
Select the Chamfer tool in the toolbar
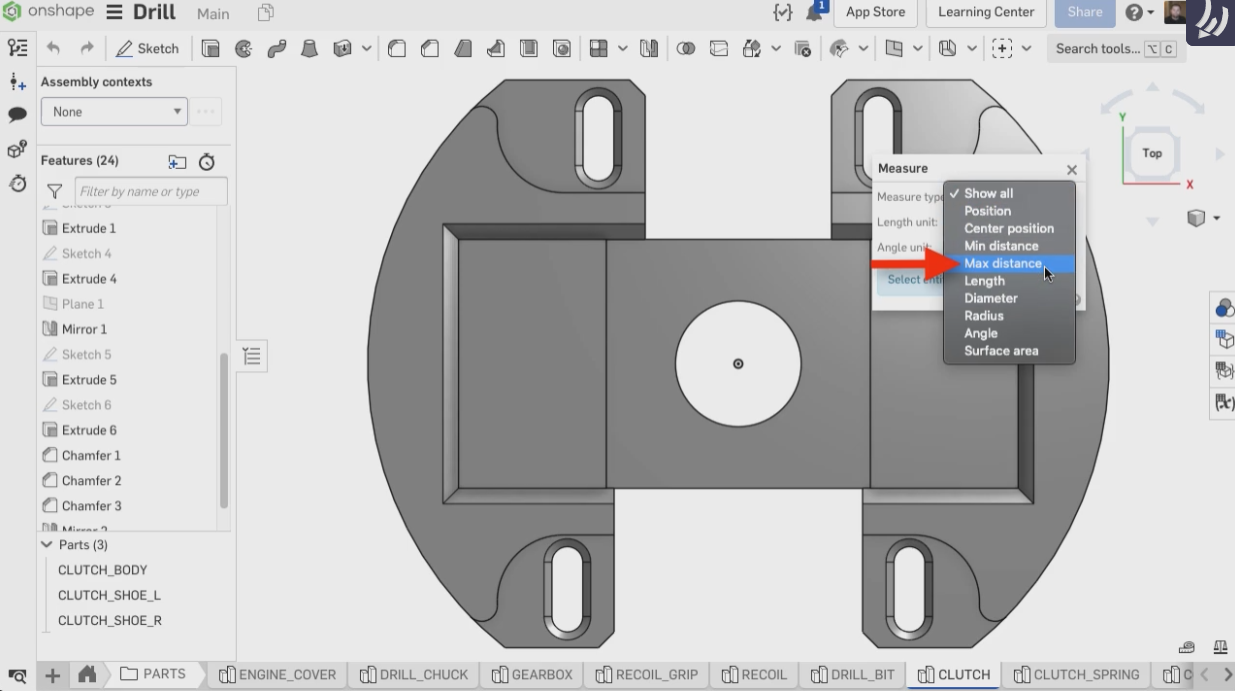(x=430, y=48)
